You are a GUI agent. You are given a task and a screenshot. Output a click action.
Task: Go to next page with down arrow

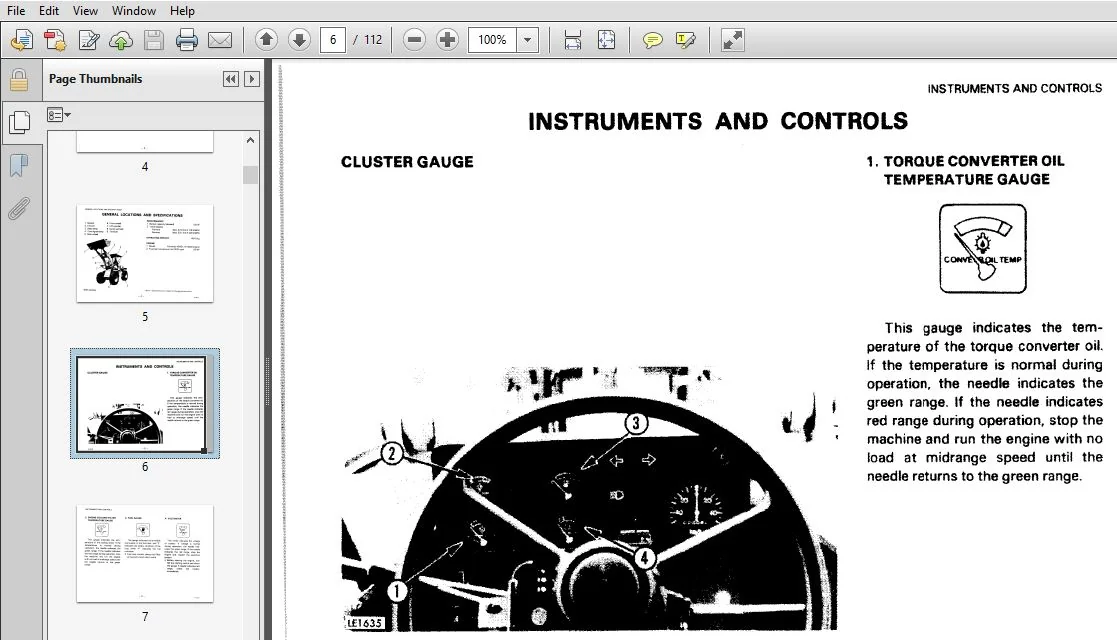(299, 40)
